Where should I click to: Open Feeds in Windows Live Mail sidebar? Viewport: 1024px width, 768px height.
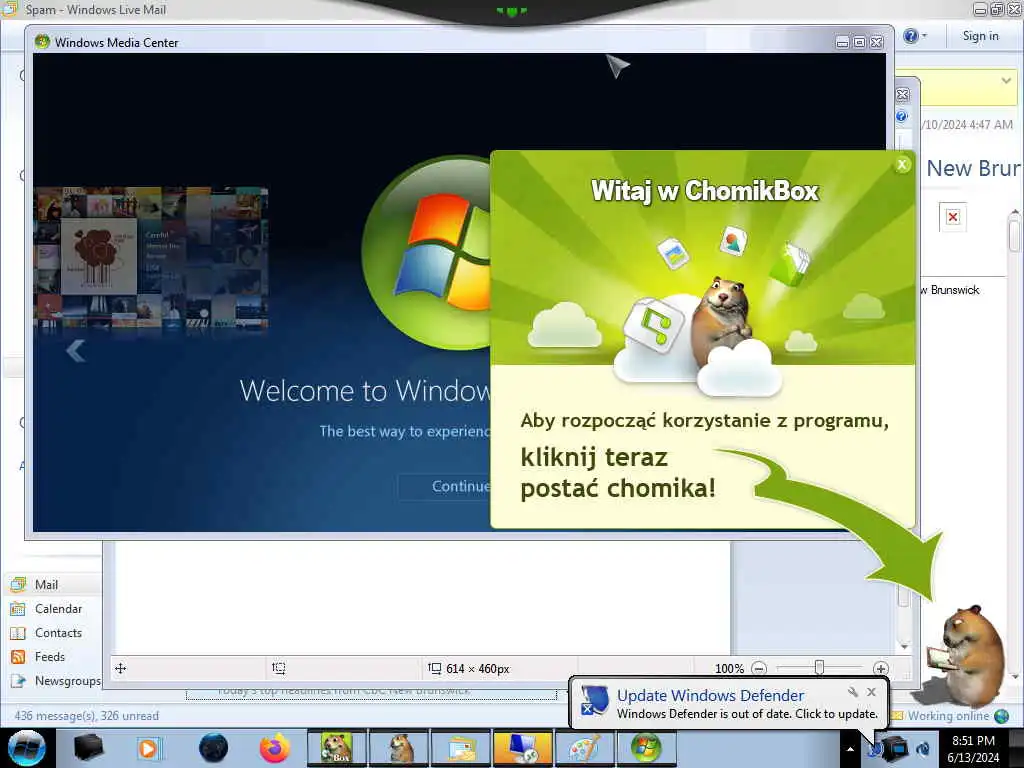[50, 656]
